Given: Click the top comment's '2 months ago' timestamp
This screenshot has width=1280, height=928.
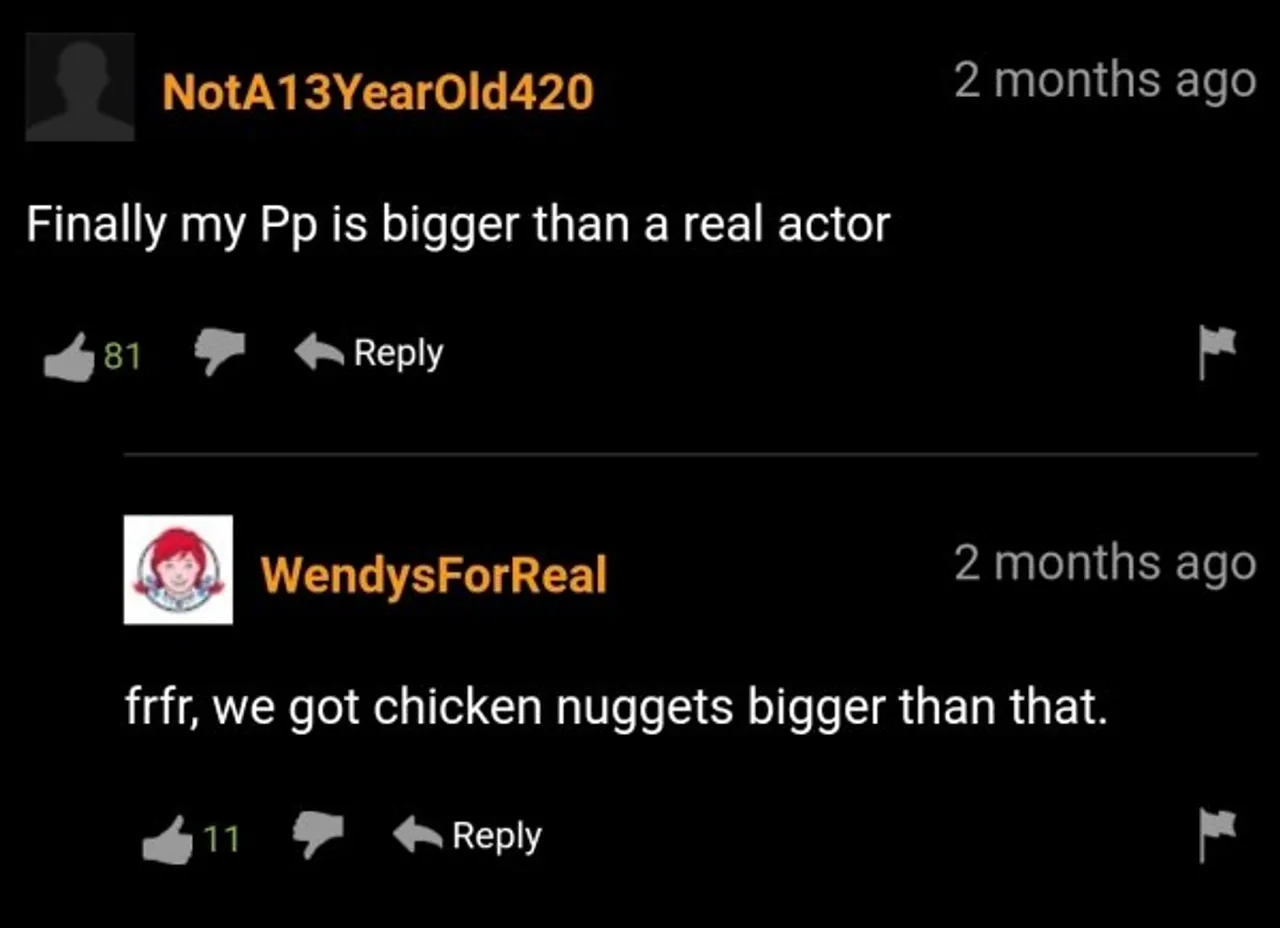Looking at the screenshot, I should coord(1105,81).
